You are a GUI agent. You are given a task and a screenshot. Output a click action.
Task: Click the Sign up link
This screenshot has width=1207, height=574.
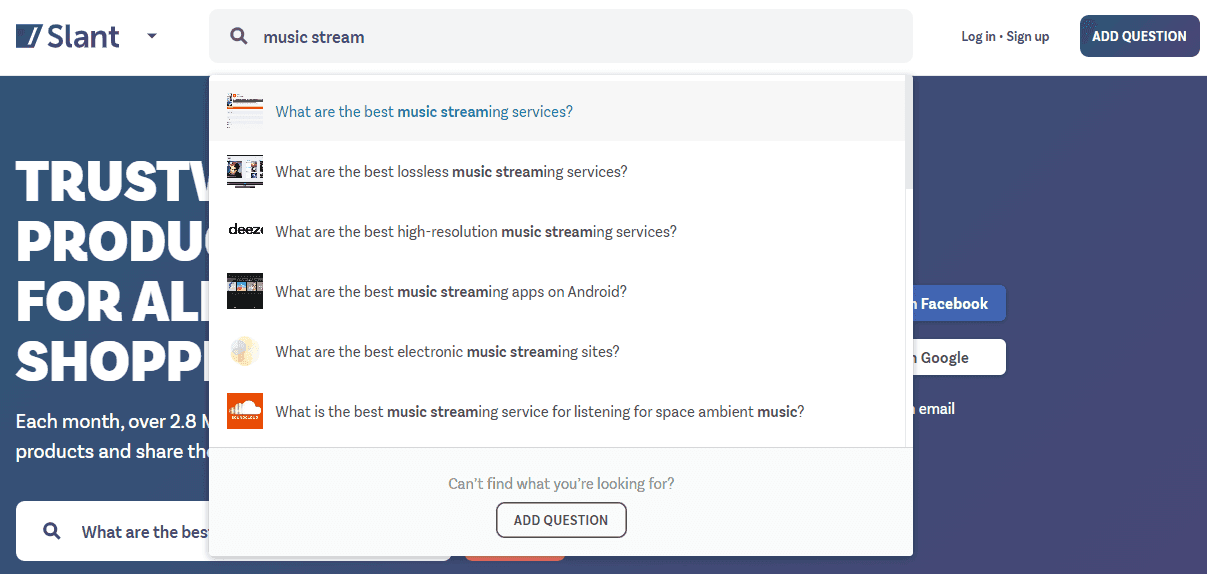[1028, 36]
